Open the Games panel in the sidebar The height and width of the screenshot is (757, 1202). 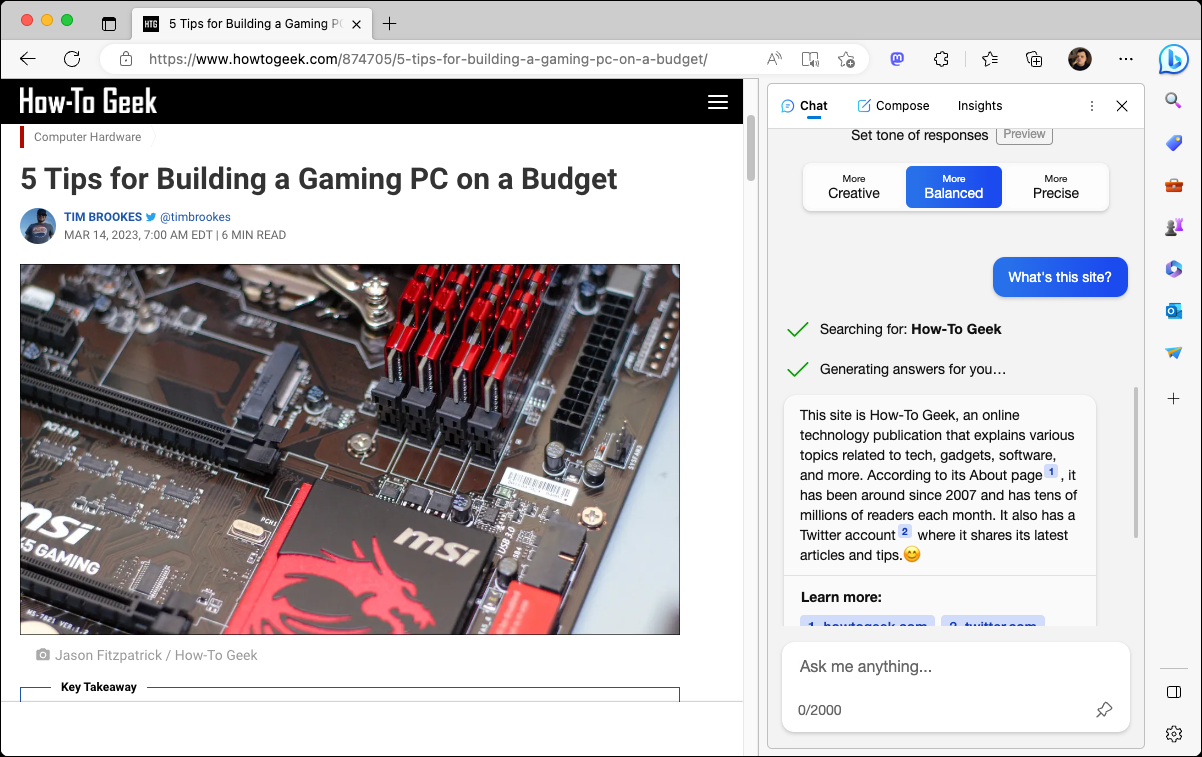click(1173, 226)
